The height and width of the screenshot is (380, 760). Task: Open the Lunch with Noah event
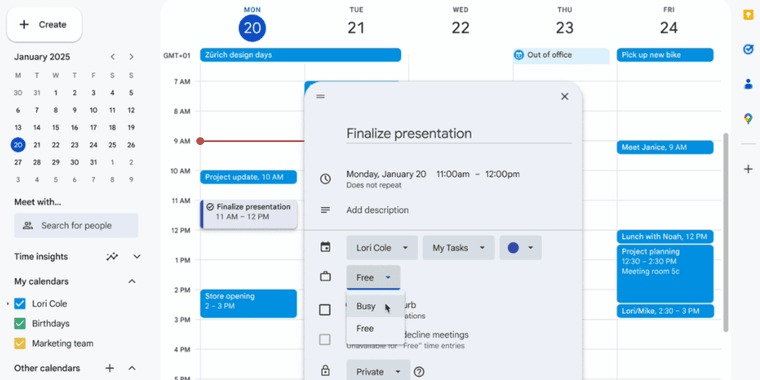(665, 237)
